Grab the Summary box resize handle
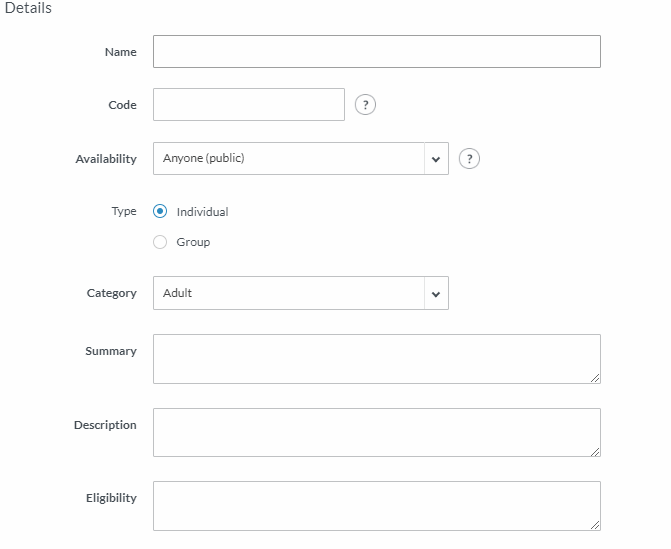Viewport: 671px width, 549px height. [595, 378]
